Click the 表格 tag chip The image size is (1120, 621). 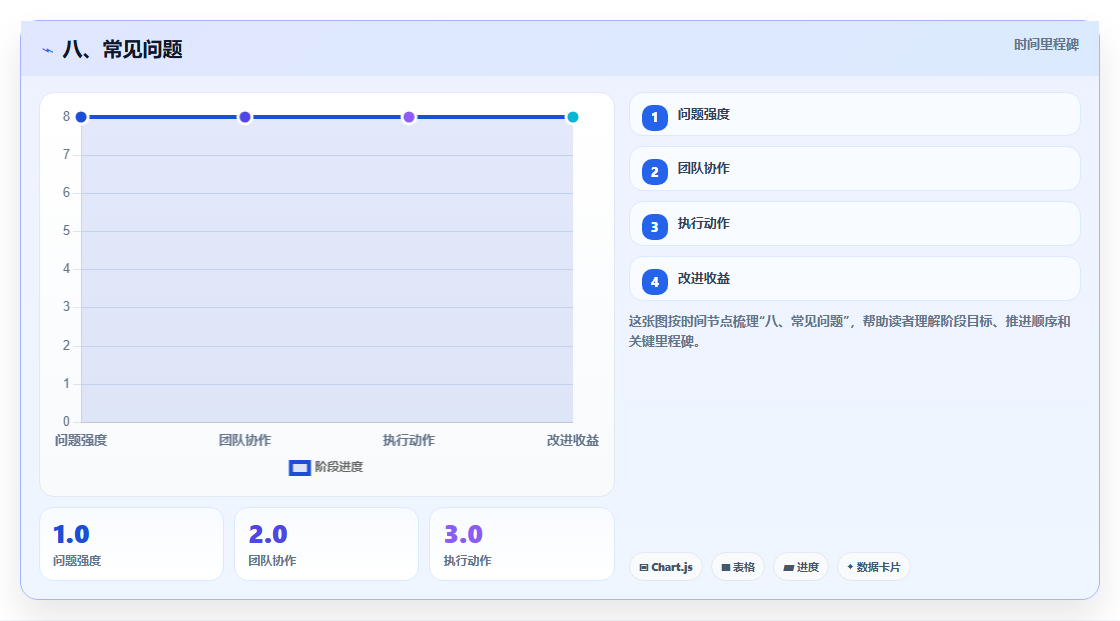pos(738,567)
